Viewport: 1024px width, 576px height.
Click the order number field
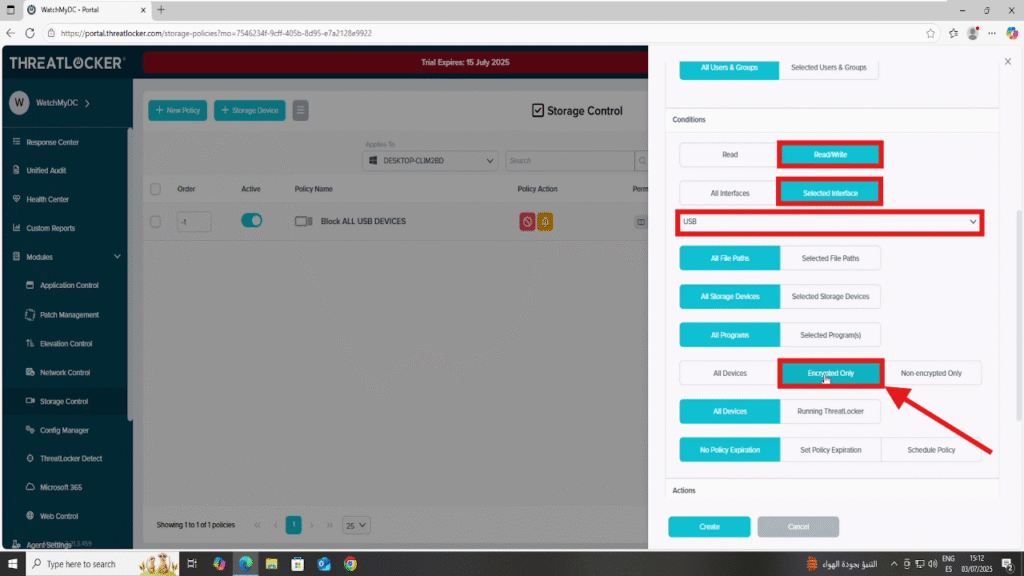[194, 221]
